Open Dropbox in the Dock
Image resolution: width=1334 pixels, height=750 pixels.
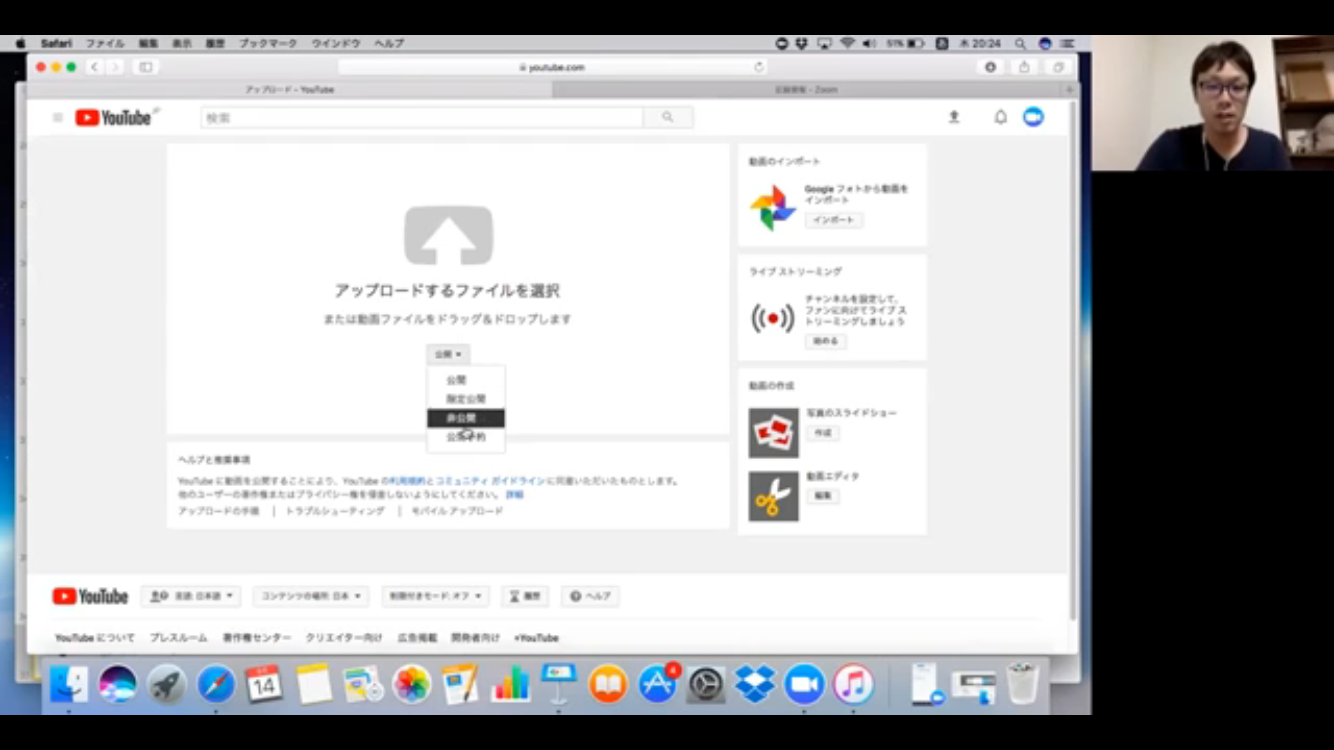tap(755, 685)
